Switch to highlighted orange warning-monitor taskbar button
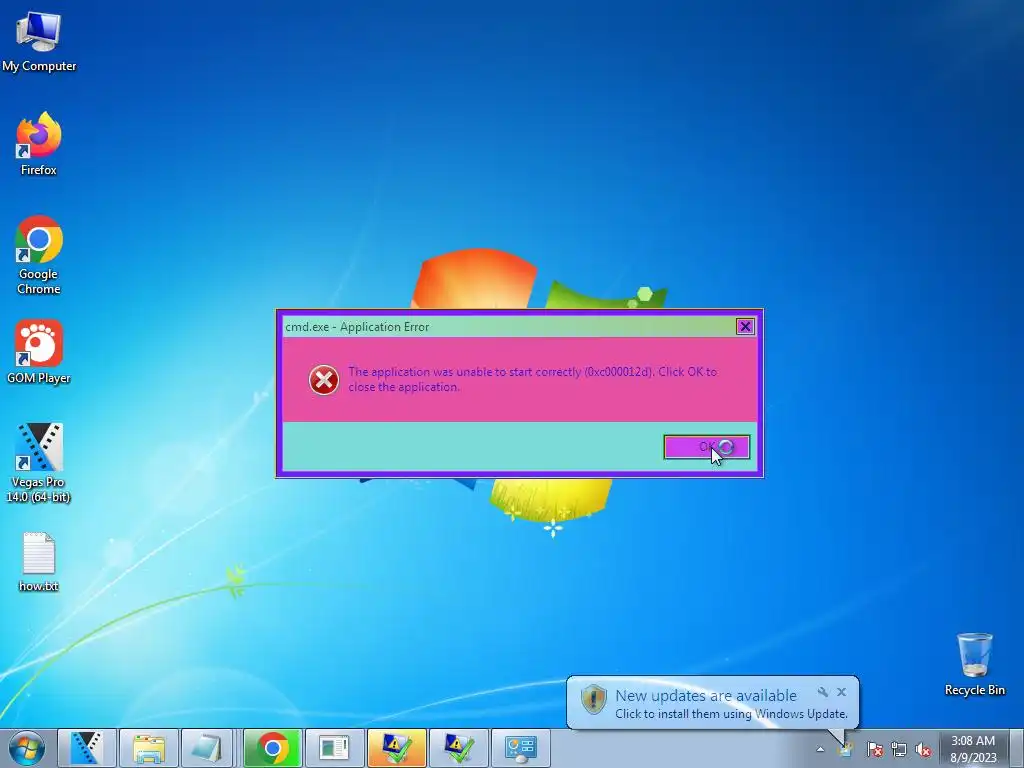The width and height of the screenshot is (1024, 768). click(x=396, y=748)
